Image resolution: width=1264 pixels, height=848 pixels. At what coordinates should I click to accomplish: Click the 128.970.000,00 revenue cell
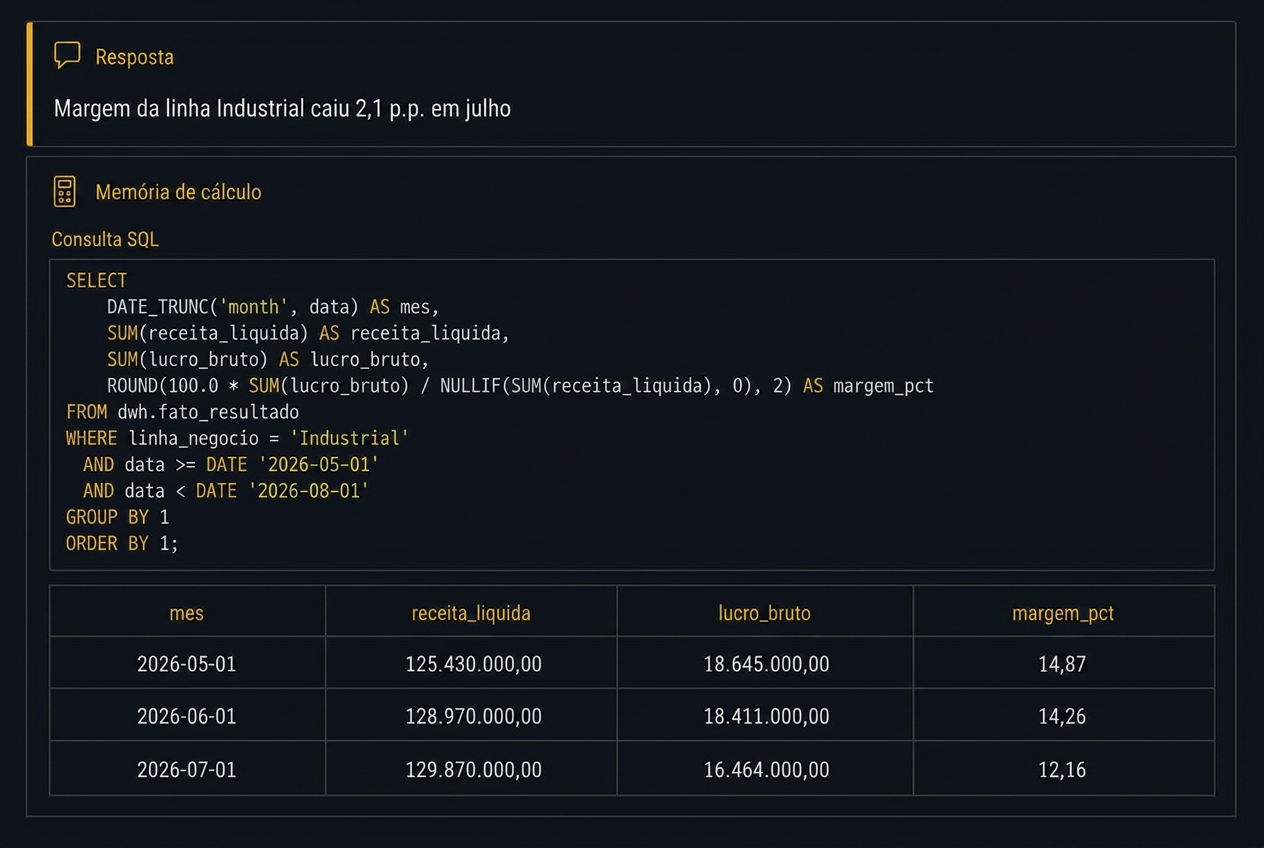(x=471, y=716)
